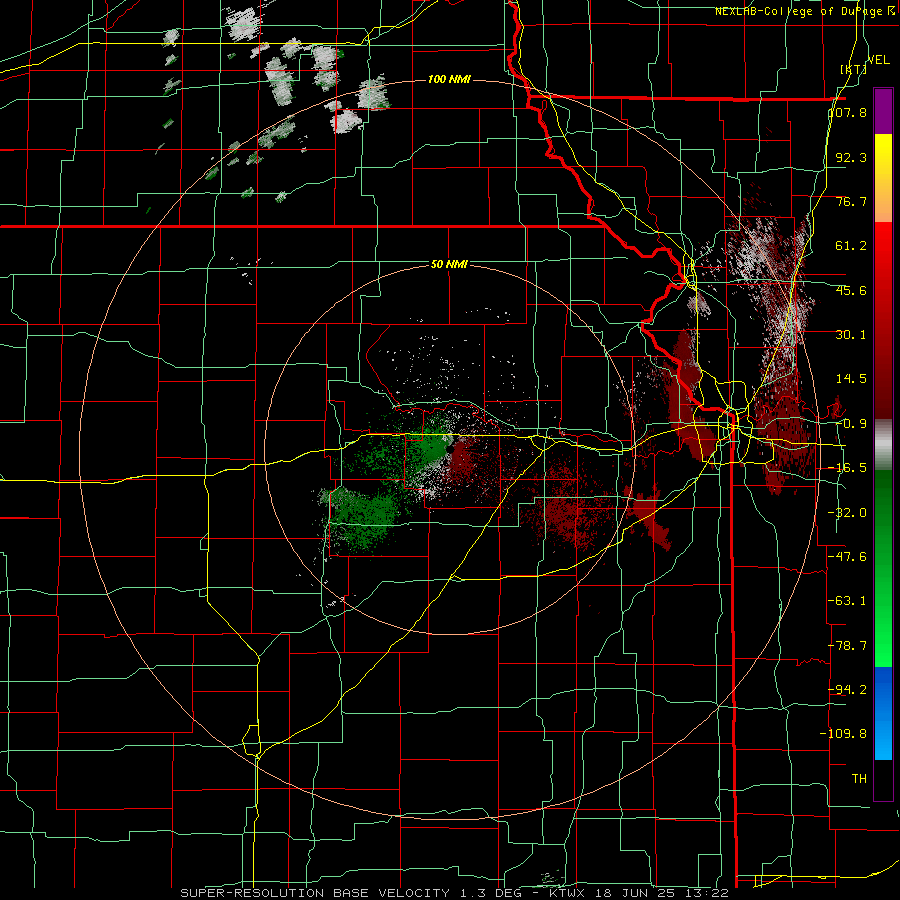Click the -63.1 legend value
Screen dimensions: 900x900
[848, 601]
